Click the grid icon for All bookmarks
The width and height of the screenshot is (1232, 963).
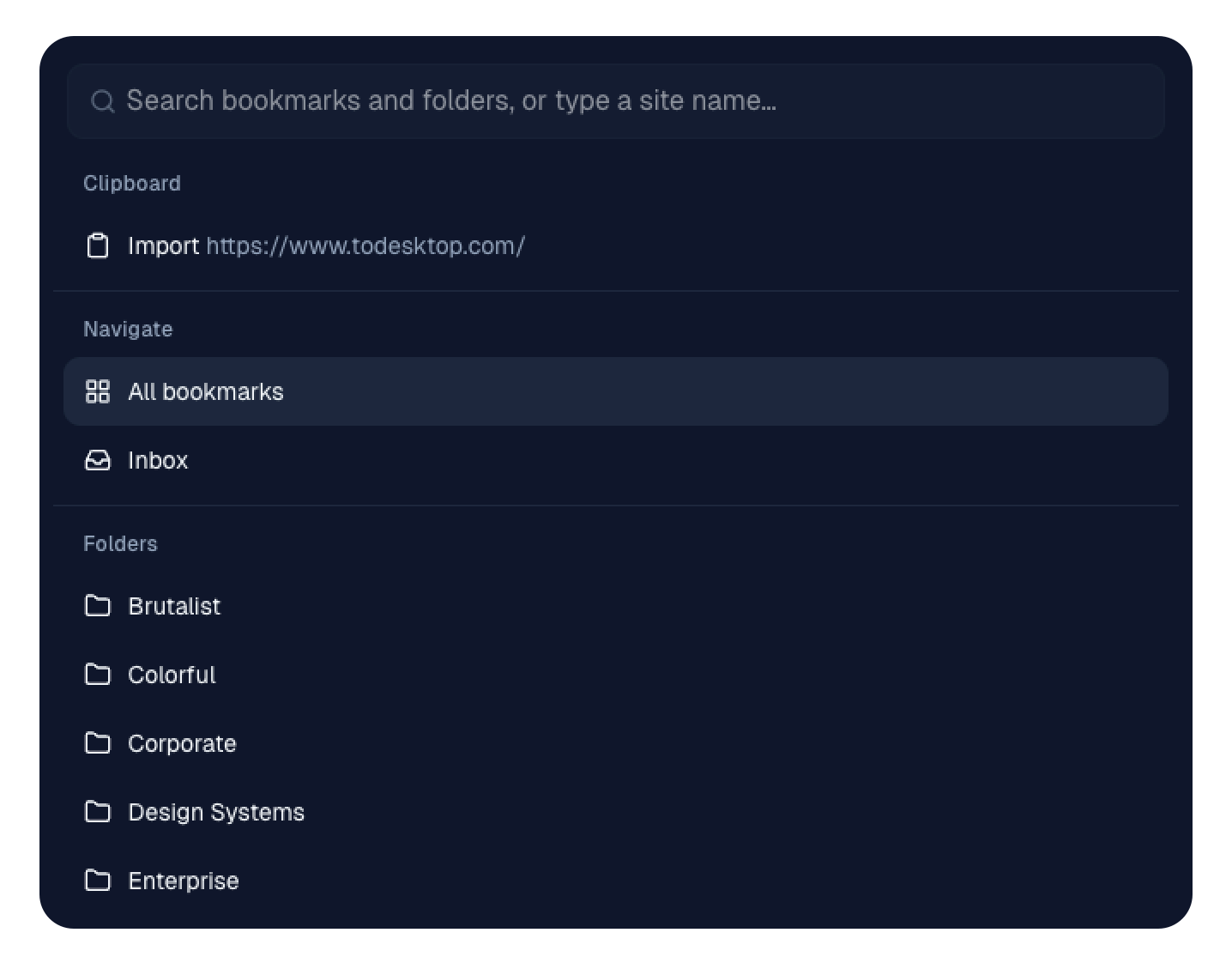(98, 391)
